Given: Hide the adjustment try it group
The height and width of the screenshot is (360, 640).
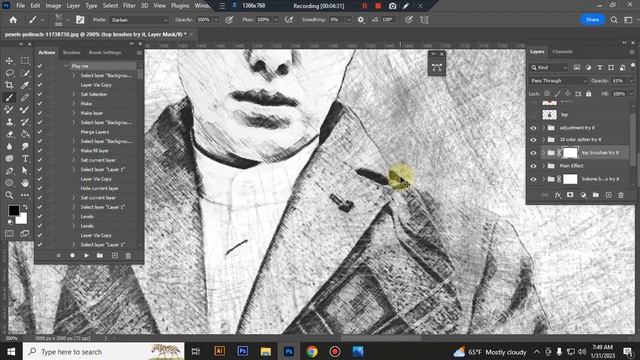Looking at the screenshot, I should (x=533, y=128).
